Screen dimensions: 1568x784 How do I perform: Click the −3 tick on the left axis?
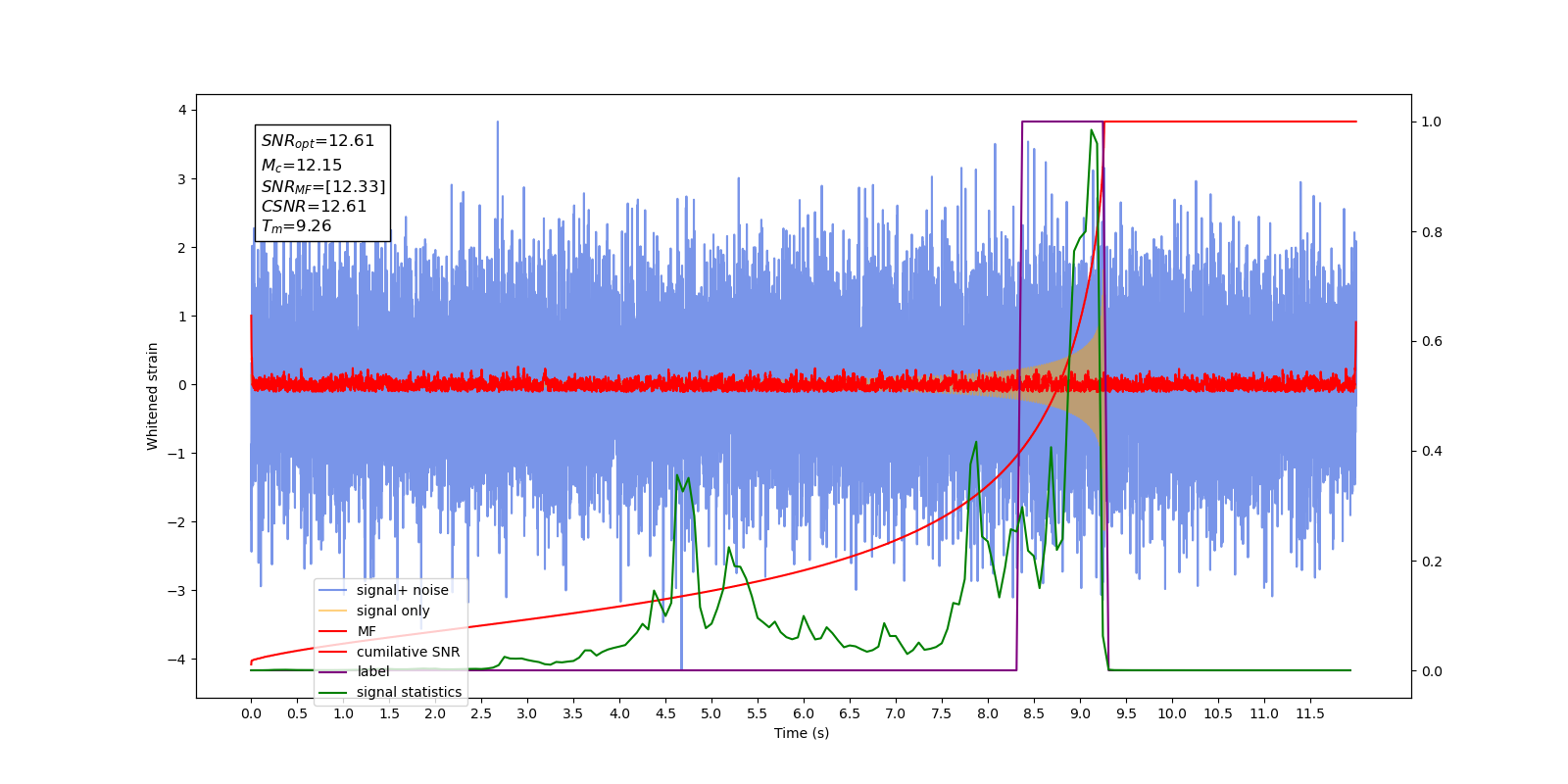[177, 591]
